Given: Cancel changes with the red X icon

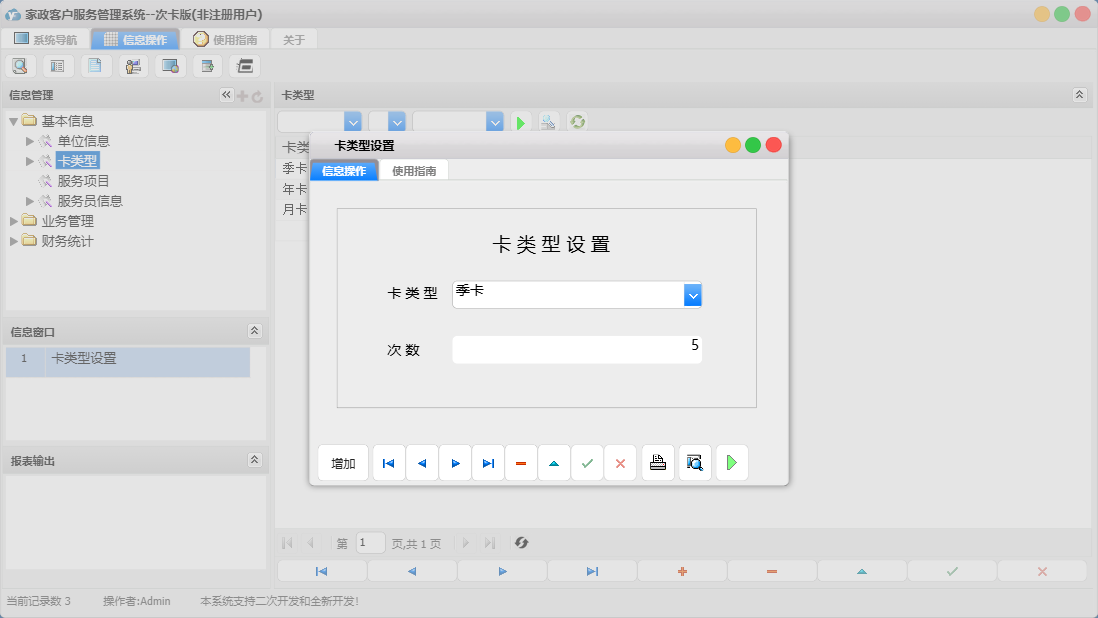Looking at the screenshot, I should coord(620,462).
